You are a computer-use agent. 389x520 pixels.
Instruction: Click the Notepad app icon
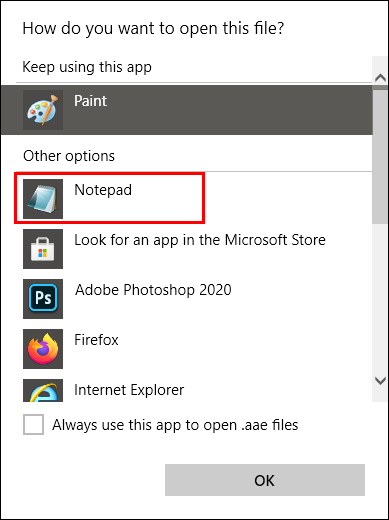pyautogui.click(x=43, y=199)
